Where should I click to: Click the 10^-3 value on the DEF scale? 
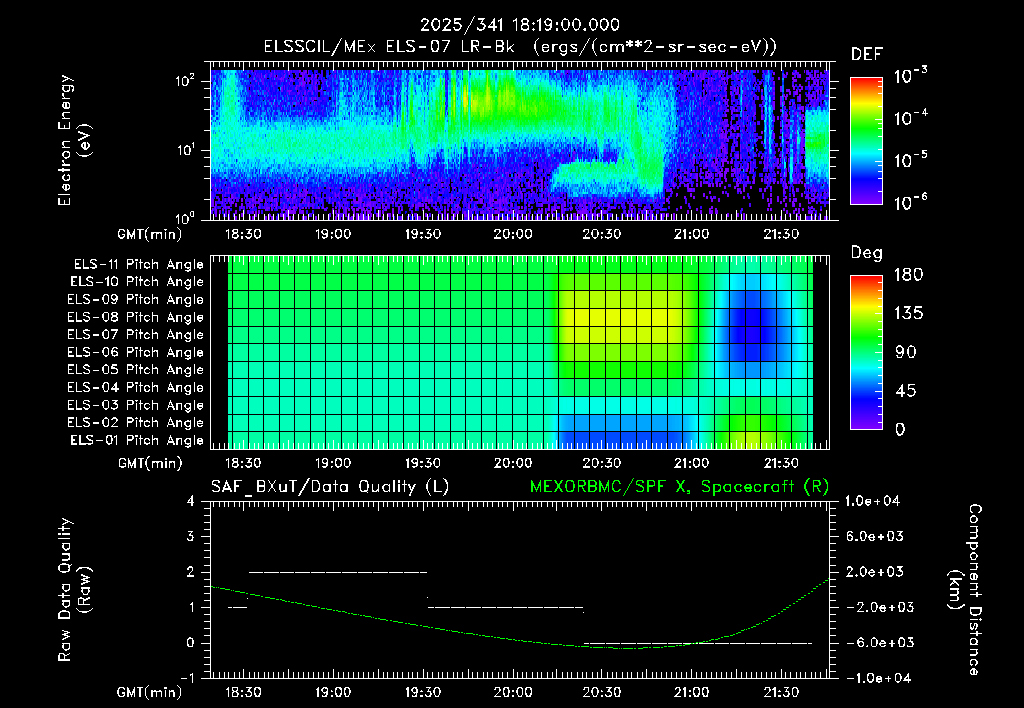[910, 76]
